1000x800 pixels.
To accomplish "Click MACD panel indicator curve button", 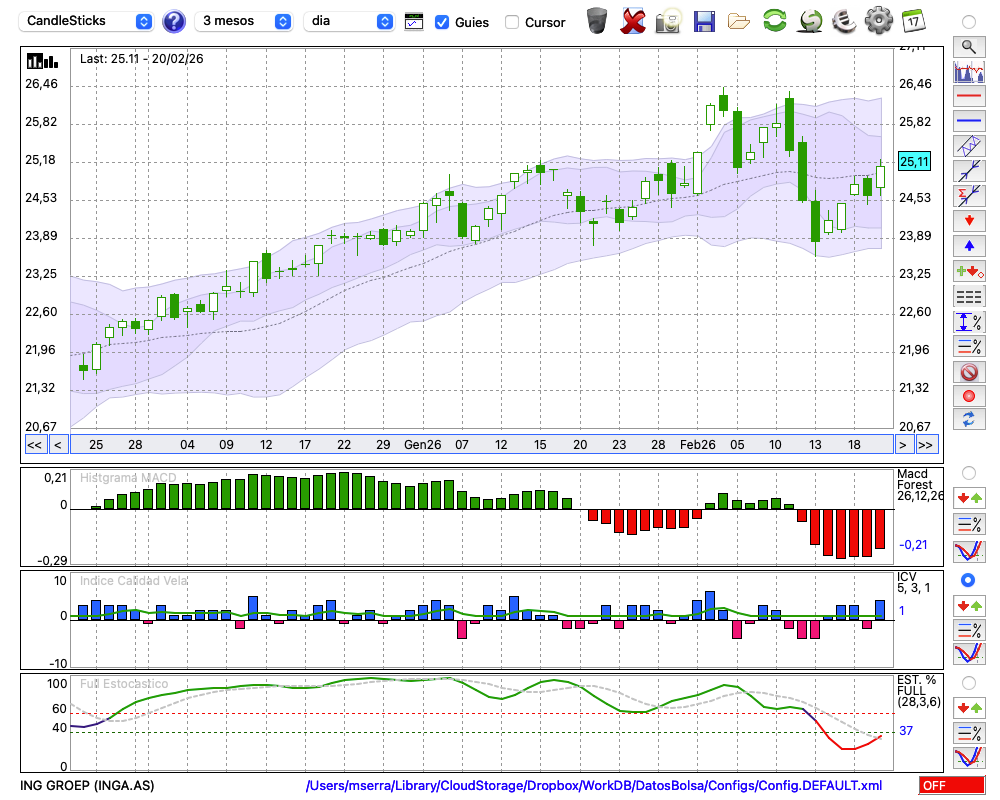I will coord(969,551).
